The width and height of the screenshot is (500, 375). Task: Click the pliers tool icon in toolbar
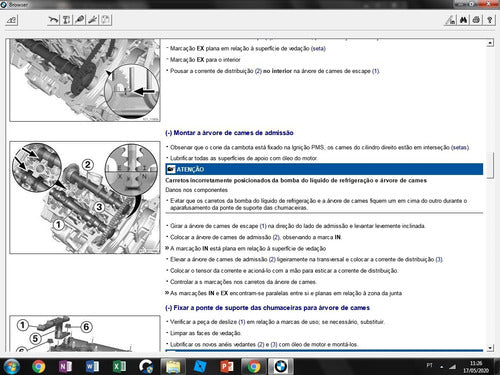pos(53,20)
